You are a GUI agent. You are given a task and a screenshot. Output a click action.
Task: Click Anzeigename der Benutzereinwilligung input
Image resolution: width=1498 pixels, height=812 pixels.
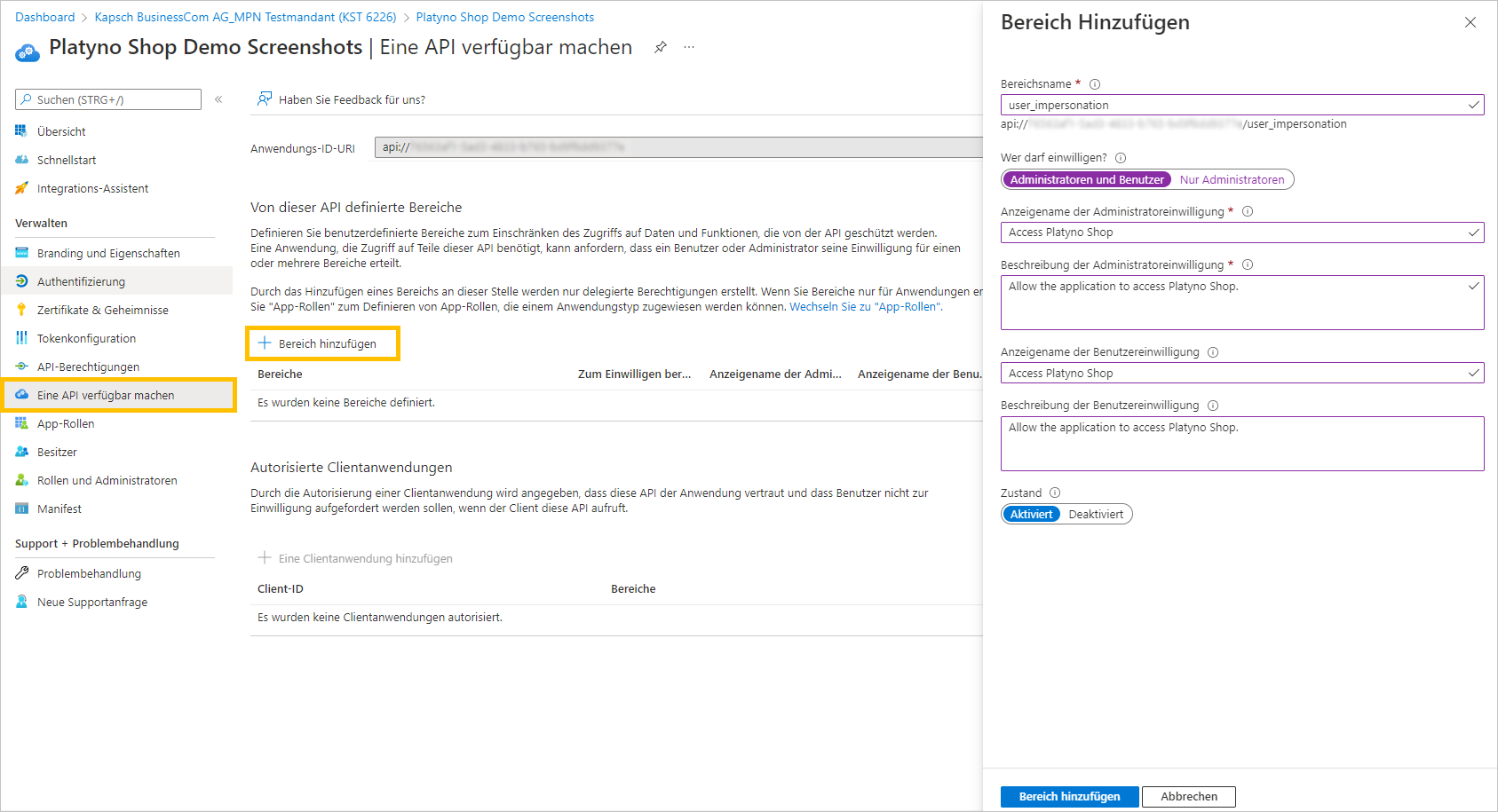coord(1241,373)
